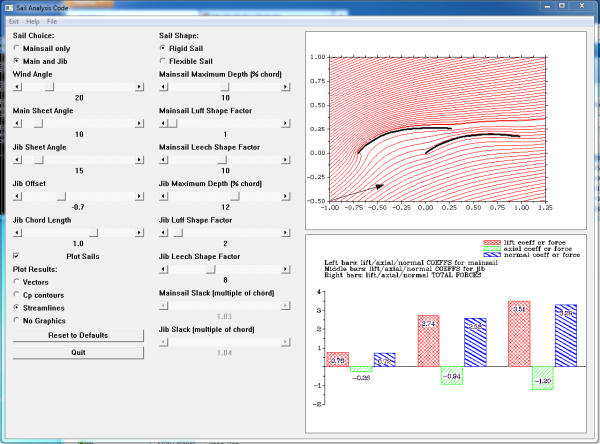Click the Jib Leech Shape Factor left arrow

pos(163,268)
